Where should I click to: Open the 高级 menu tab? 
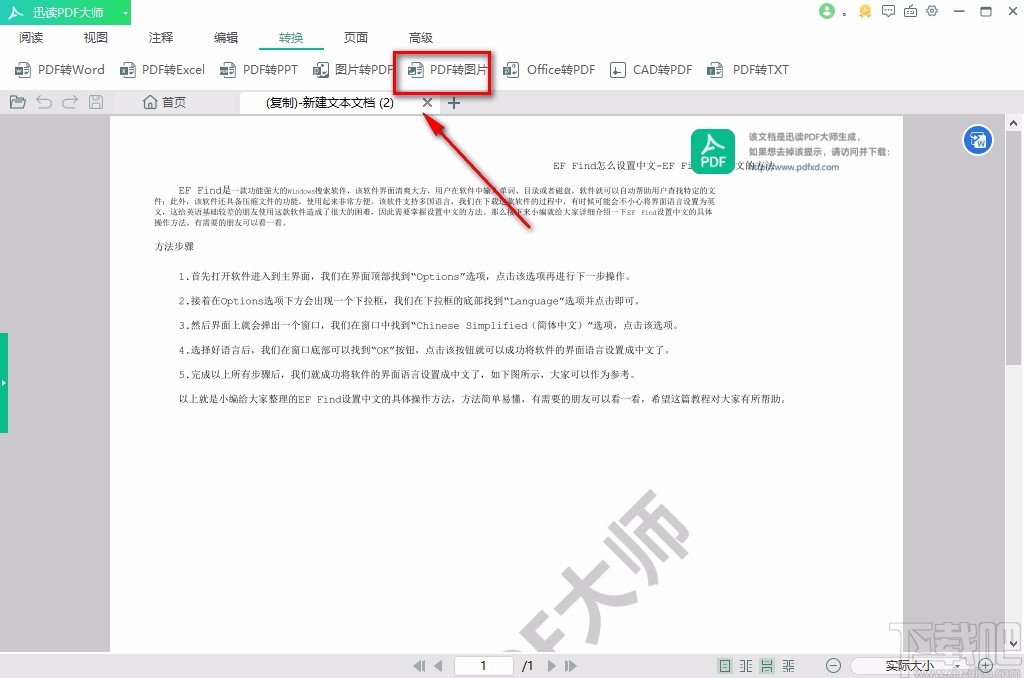pos(420,37)
